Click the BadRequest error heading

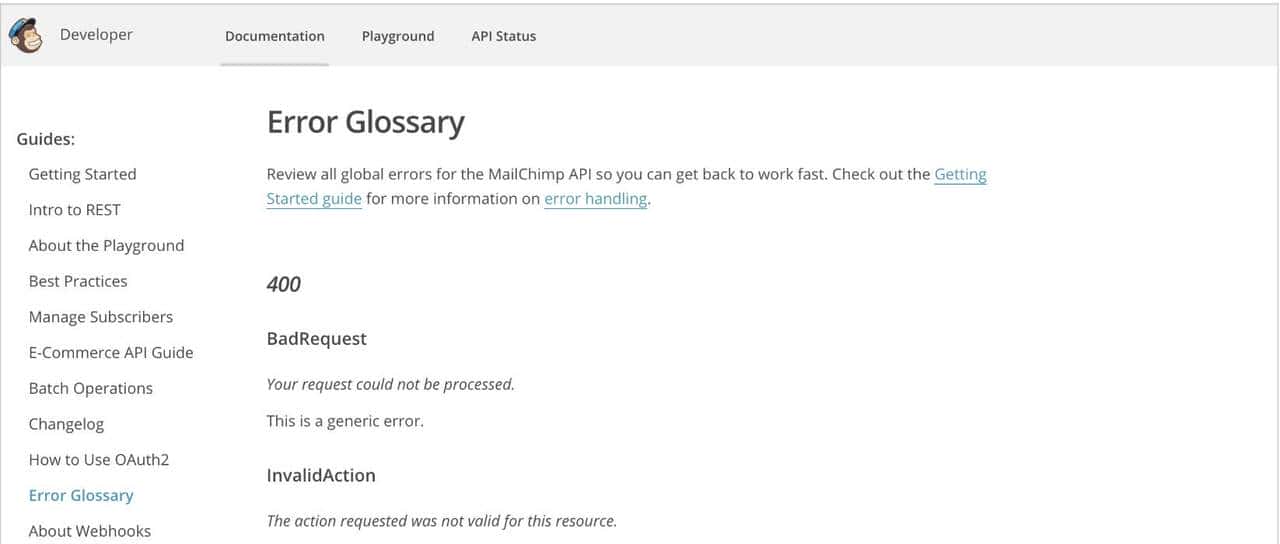point(316,339)
